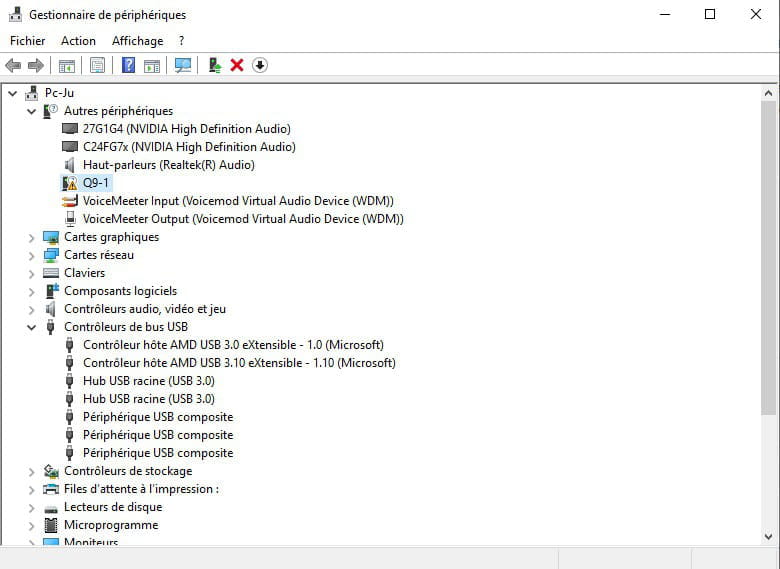Click the back arrow in the toolbar
780x569 pixels.
[x=13, y=65]
